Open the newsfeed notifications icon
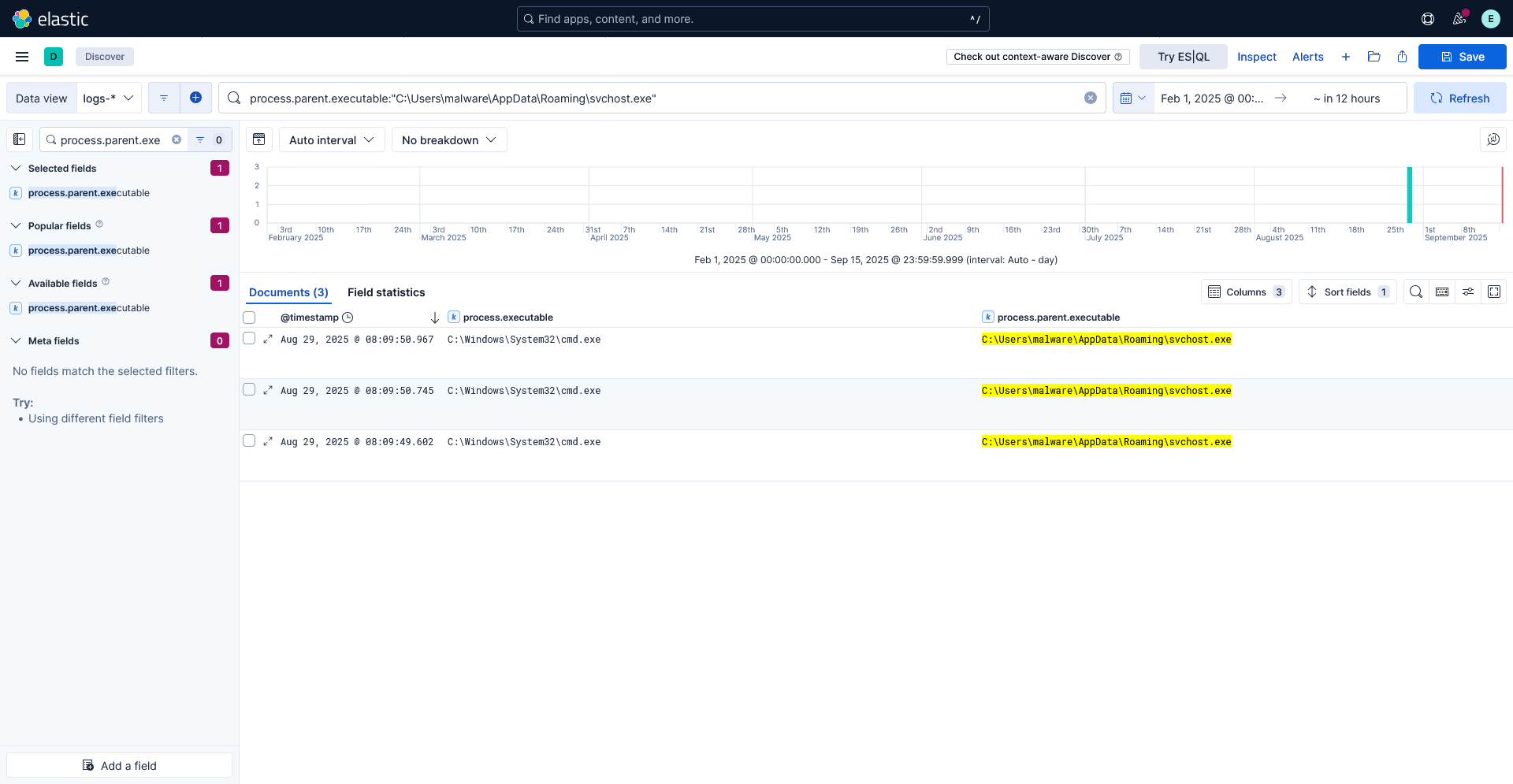The width and height of the screenshot is (1513, 784). coord(1459,19)
